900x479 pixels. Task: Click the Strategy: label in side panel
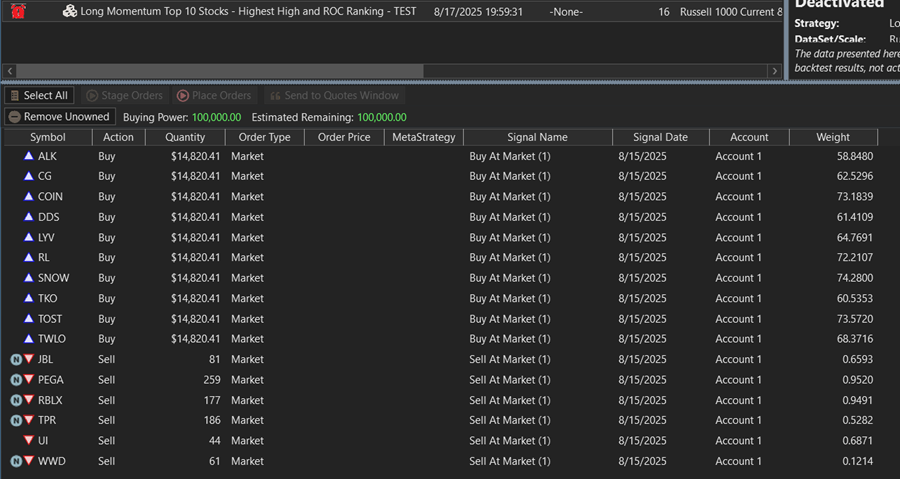coord(817,24)
